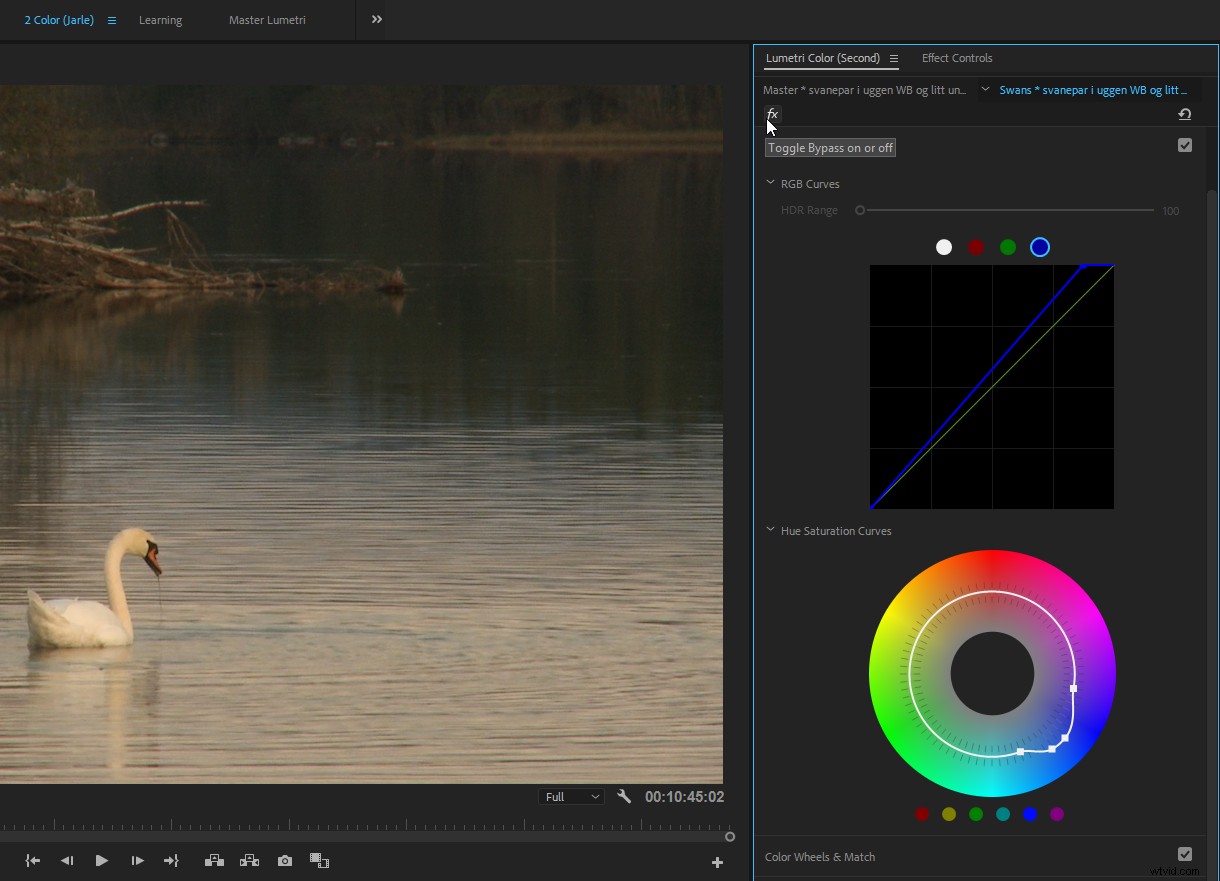1220x881 pixels.
Task: Expand overflow workspaces with the chevron button
Action: click(x=375, y=19)
